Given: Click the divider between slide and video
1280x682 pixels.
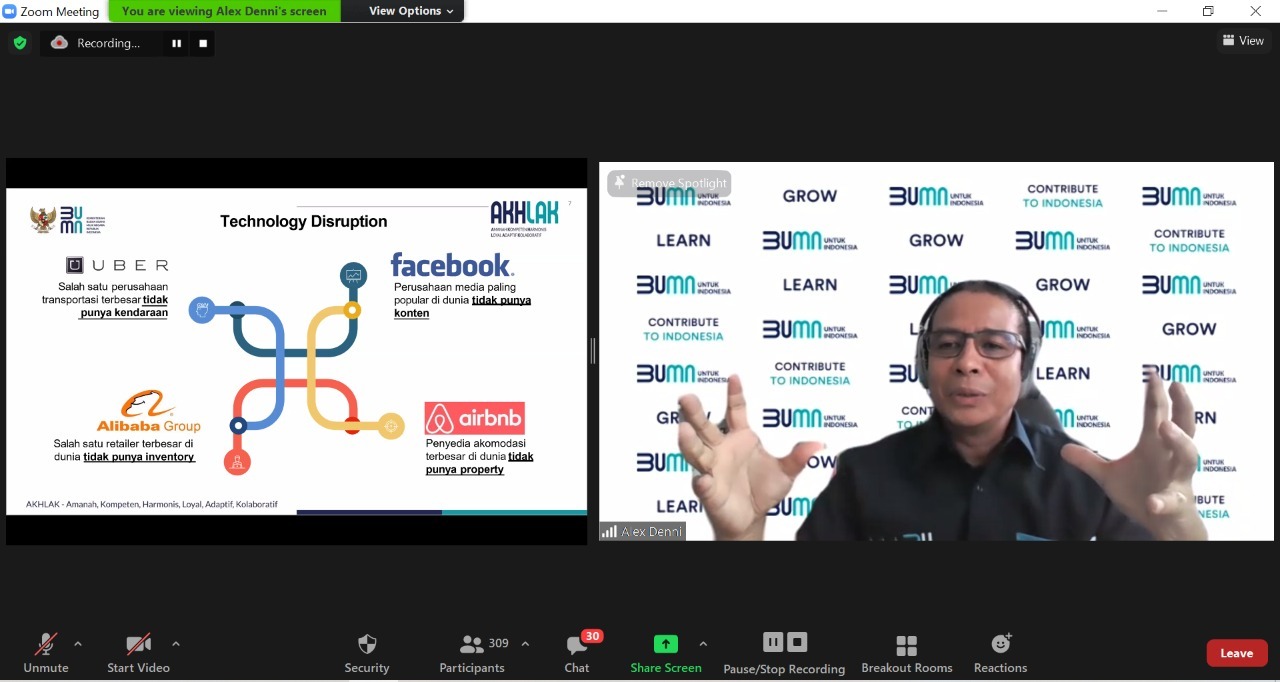Looking at the screenshot, I should tap(593, 351).
